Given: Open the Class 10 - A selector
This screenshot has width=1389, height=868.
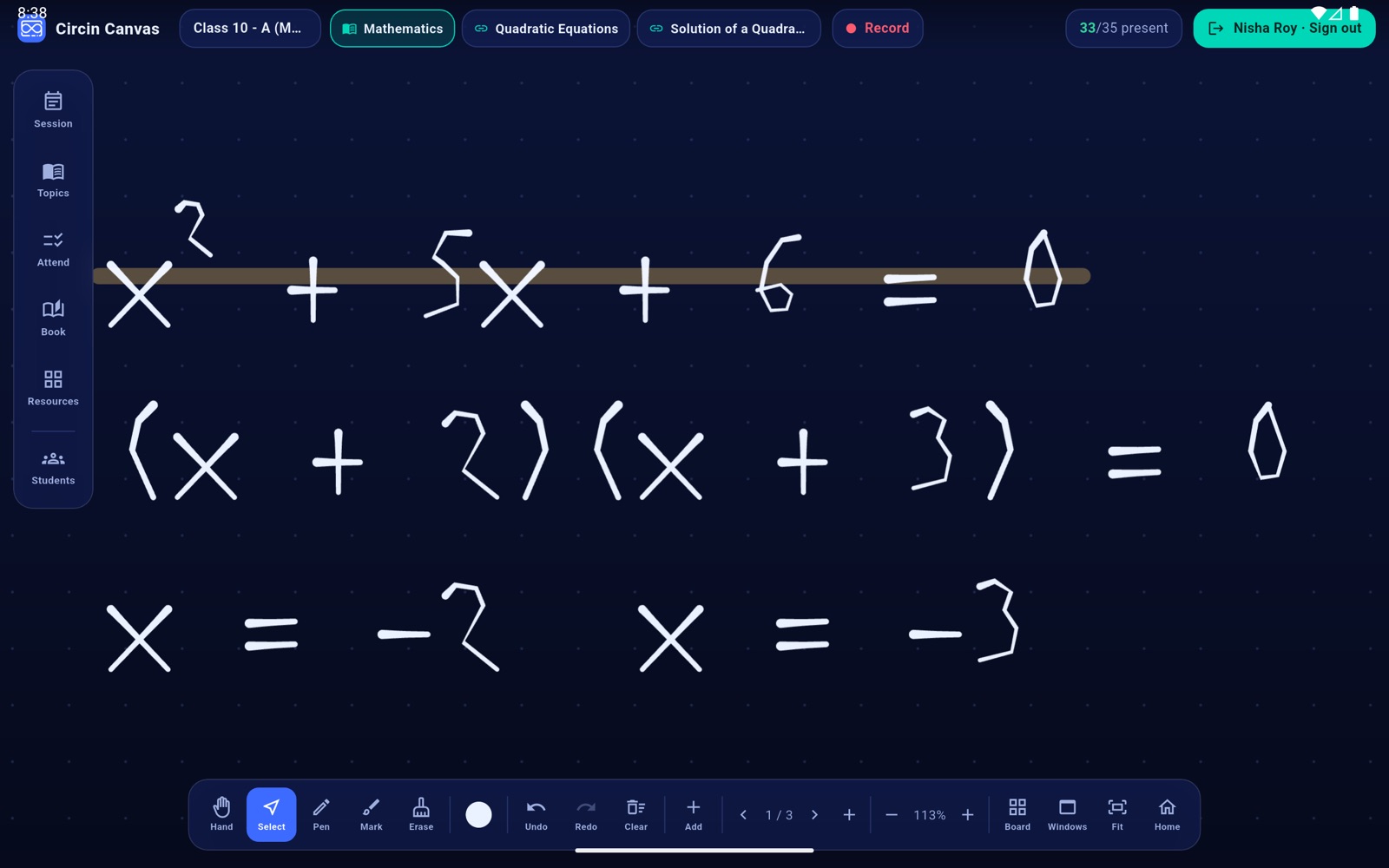Looking at the screenshot, I should click(250, 29).
